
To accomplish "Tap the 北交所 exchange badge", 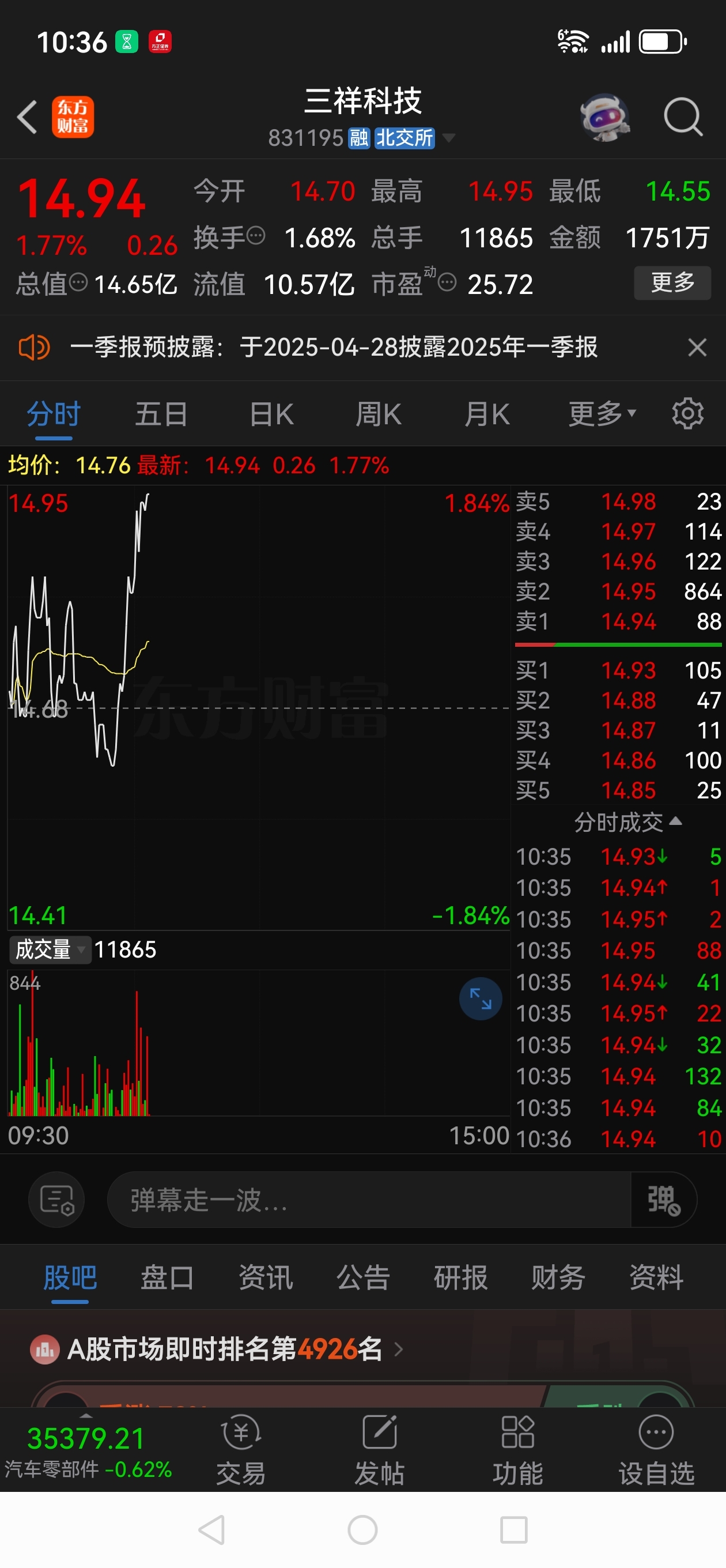I will (404, 138).
